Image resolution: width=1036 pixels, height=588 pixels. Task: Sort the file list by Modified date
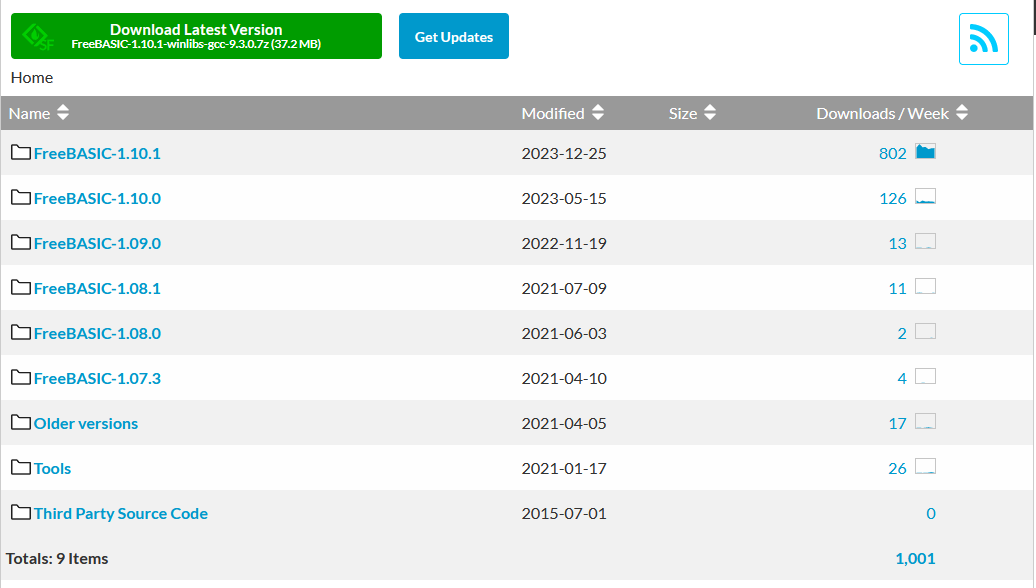click(x=563, y=113)
